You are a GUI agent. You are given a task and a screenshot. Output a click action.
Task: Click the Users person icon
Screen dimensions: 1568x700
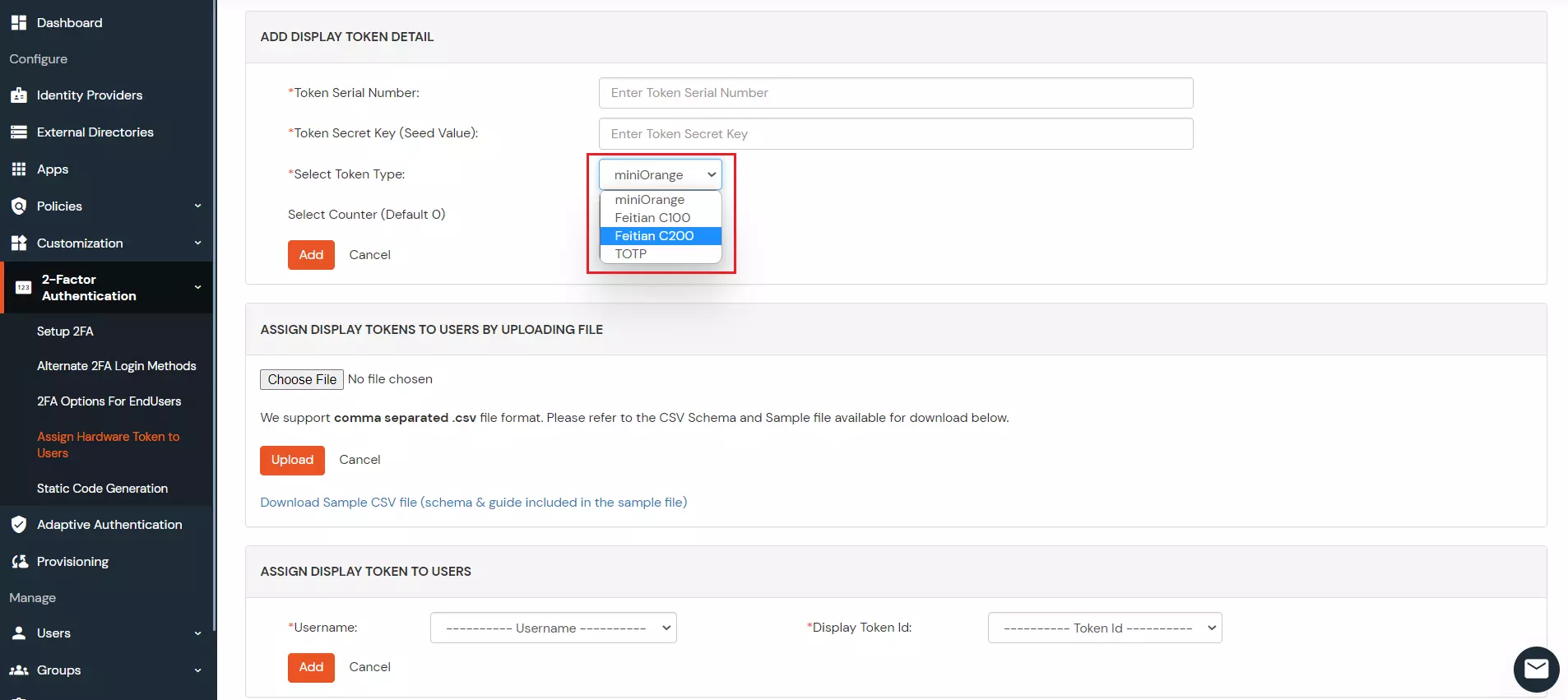(18, 633)
